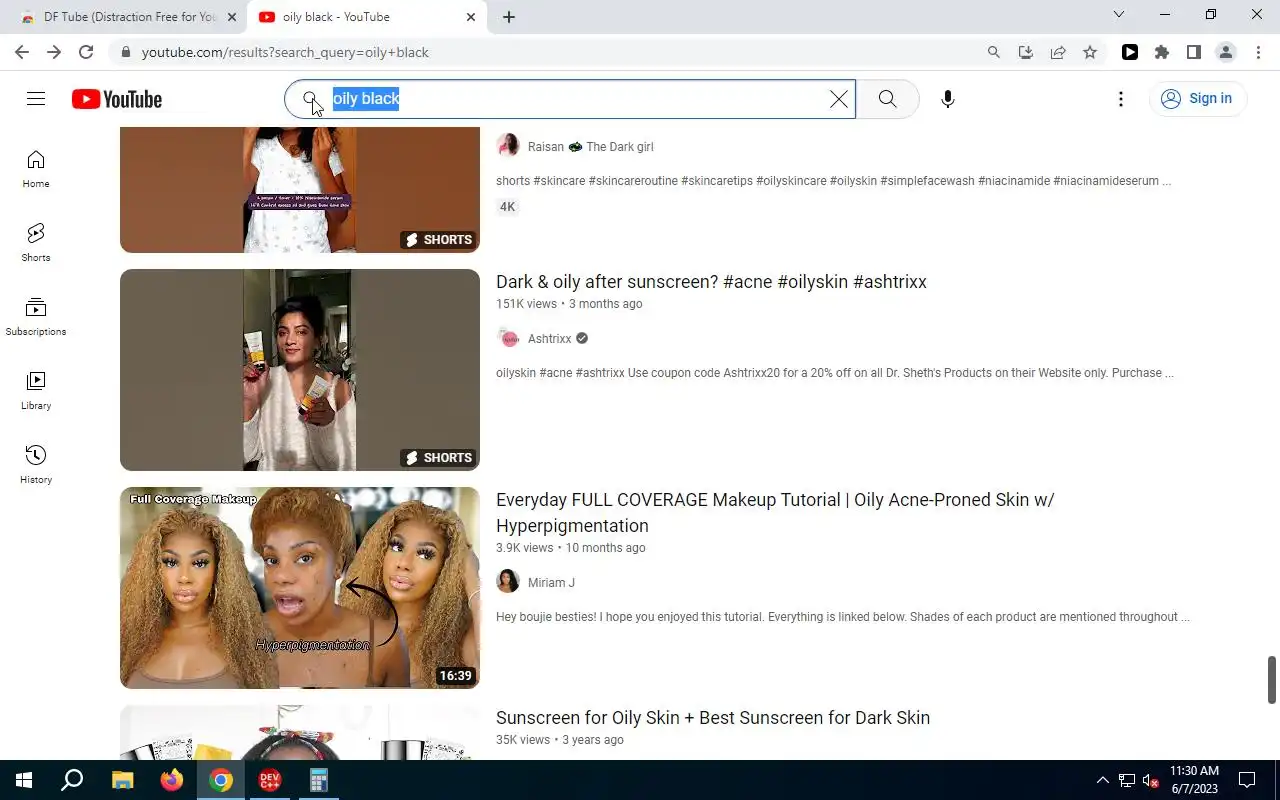Viewport: 1280px width, 800px height.
Task: Click the 4K badge
Action: 508,207
